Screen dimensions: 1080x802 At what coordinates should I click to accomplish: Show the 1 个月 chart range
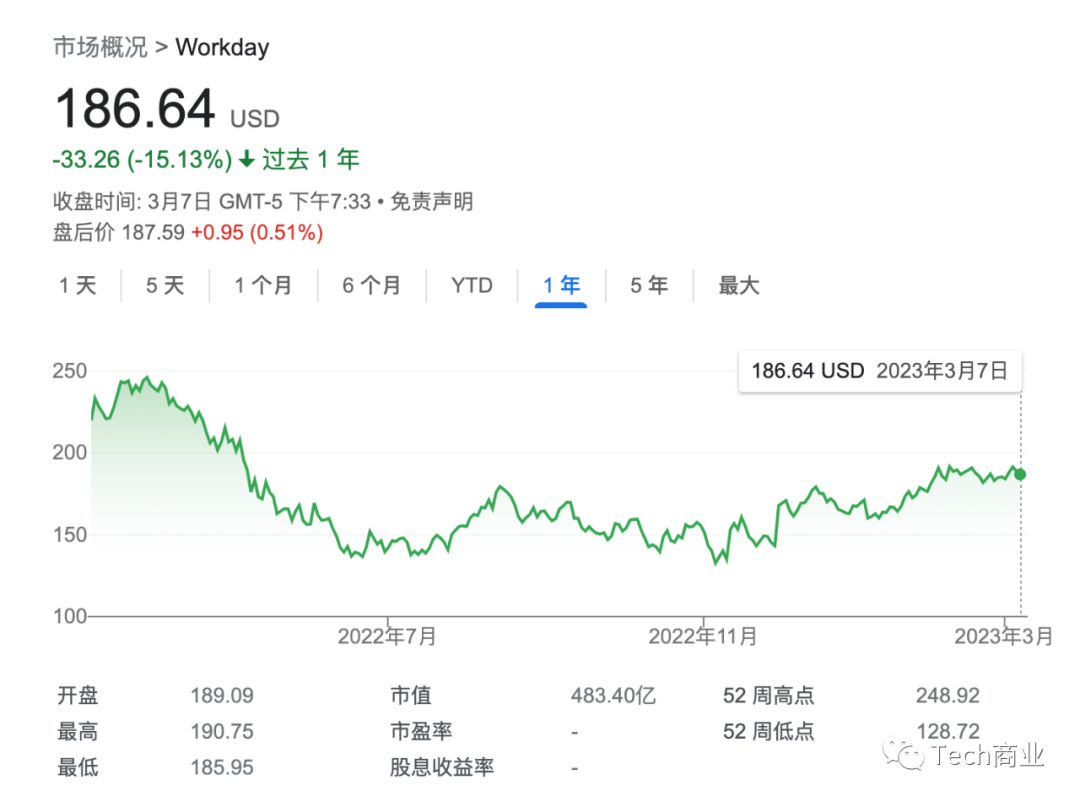(263, 286)
